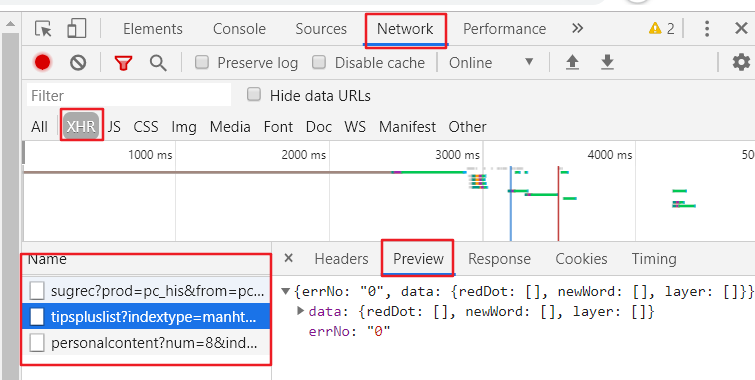The image size is (755, 380).
Task: Activate the inspect element picker icon
Action: tap(43, 29)
